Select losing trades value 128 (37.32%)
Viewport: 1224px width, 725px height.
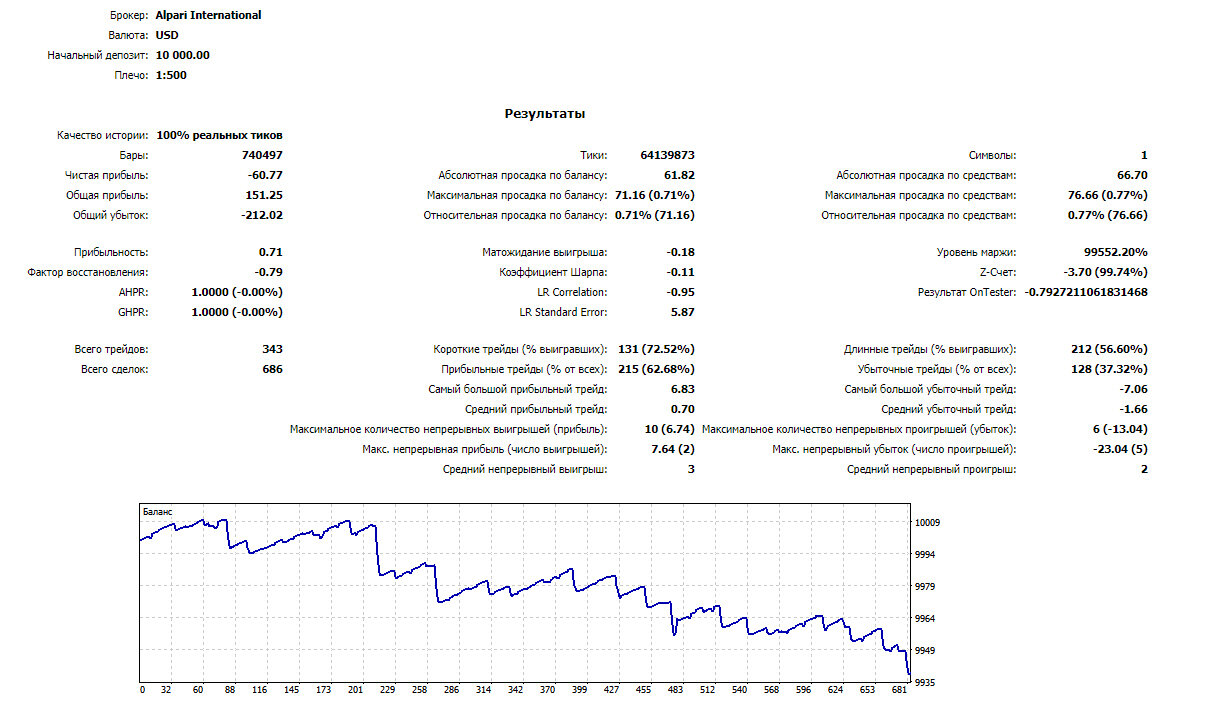click(1109, 369)
